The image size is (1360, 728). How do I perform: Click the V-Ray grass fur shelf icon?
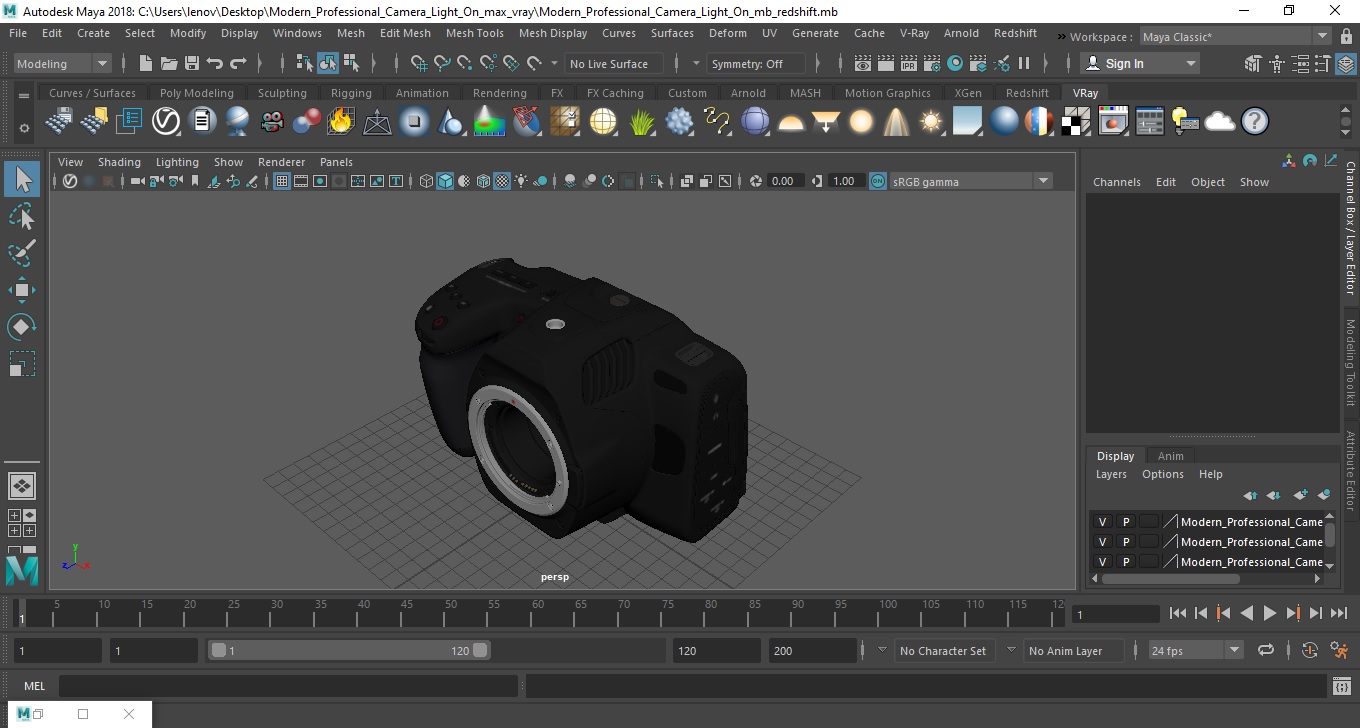(642, 122)
